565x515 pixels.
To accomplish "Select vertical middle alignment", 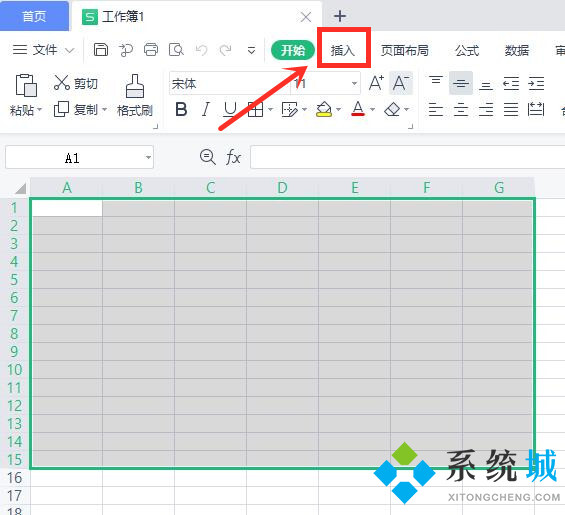I will (461, 84).
